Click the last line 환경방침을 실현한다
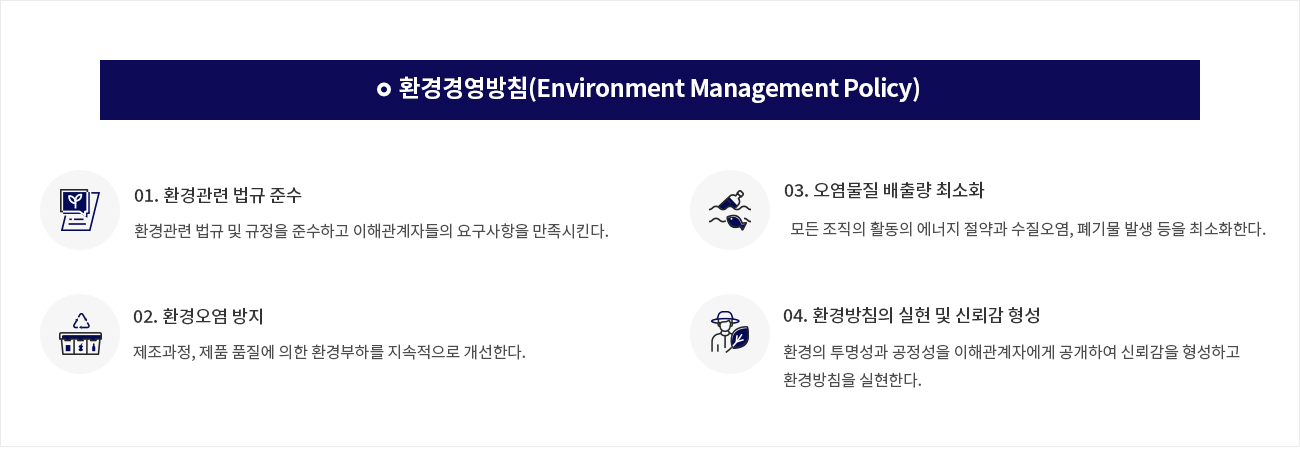The width and height of the screenshot is (1300, 475). pos(852,380)
